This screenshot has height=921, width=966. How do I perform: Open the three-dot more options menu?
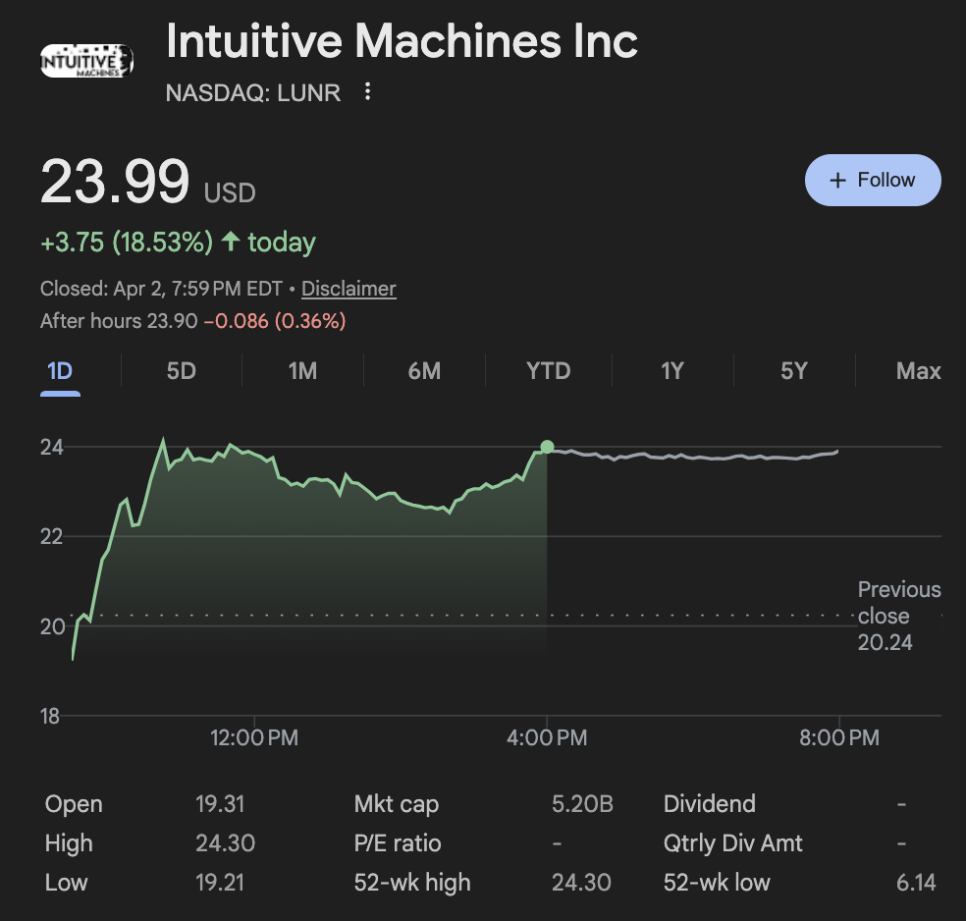(368, 92)
